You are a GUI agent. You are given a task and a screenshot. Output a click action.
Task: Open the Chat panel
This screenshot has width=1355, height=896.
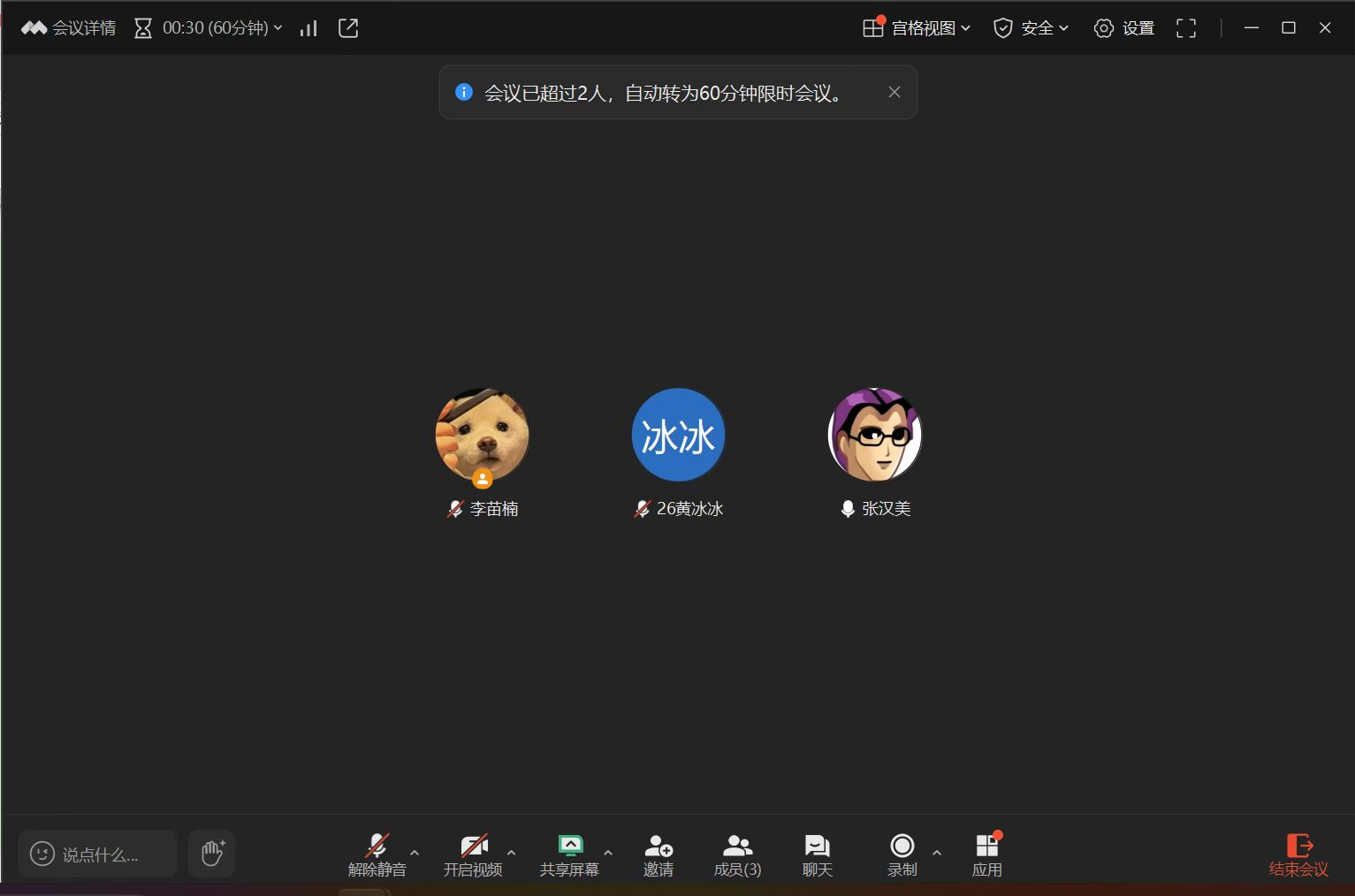tap(817, 854)
